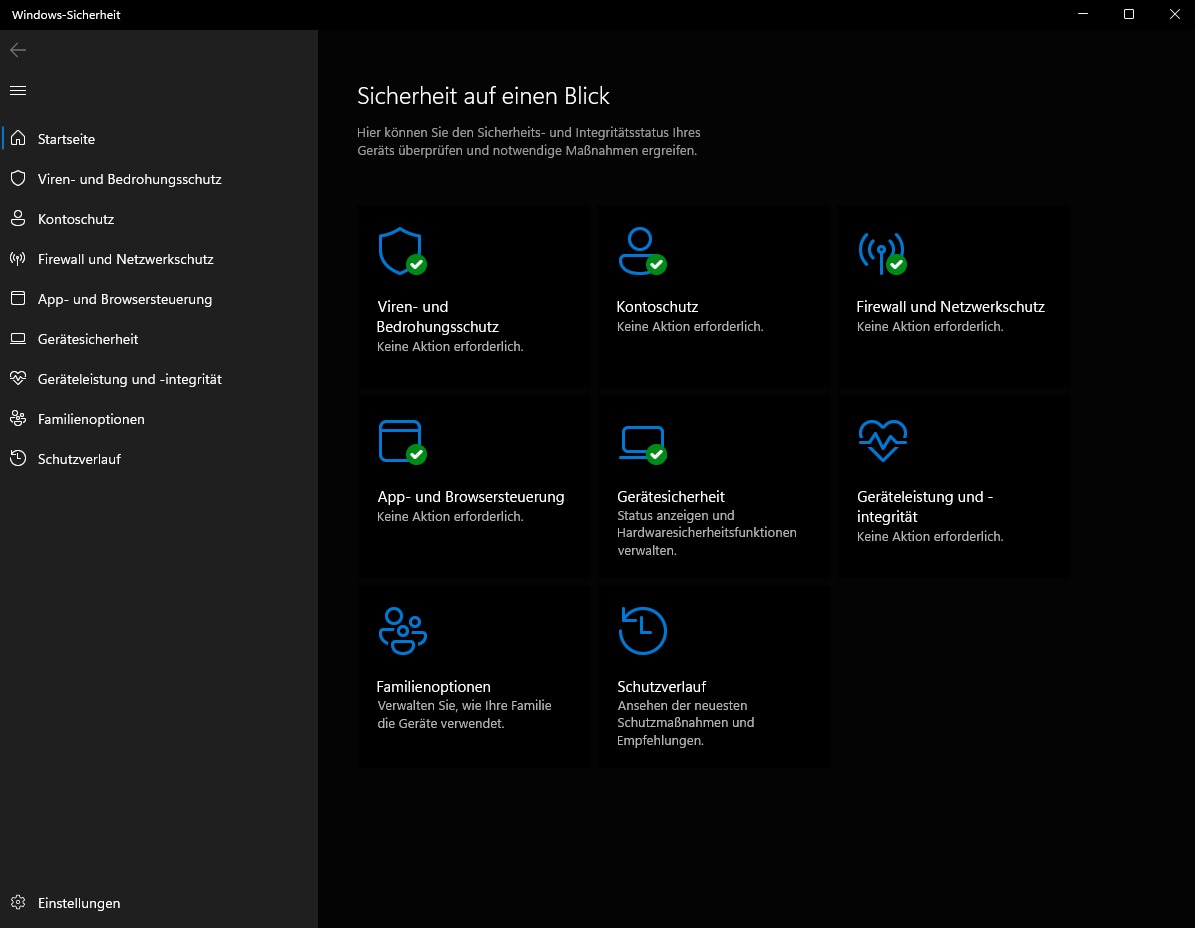Viewport: 1195px width, 928px height.
Task: Open the Schutzverlauf clock history tile icon
Action: pyautogui.click(x=642, y=630)
